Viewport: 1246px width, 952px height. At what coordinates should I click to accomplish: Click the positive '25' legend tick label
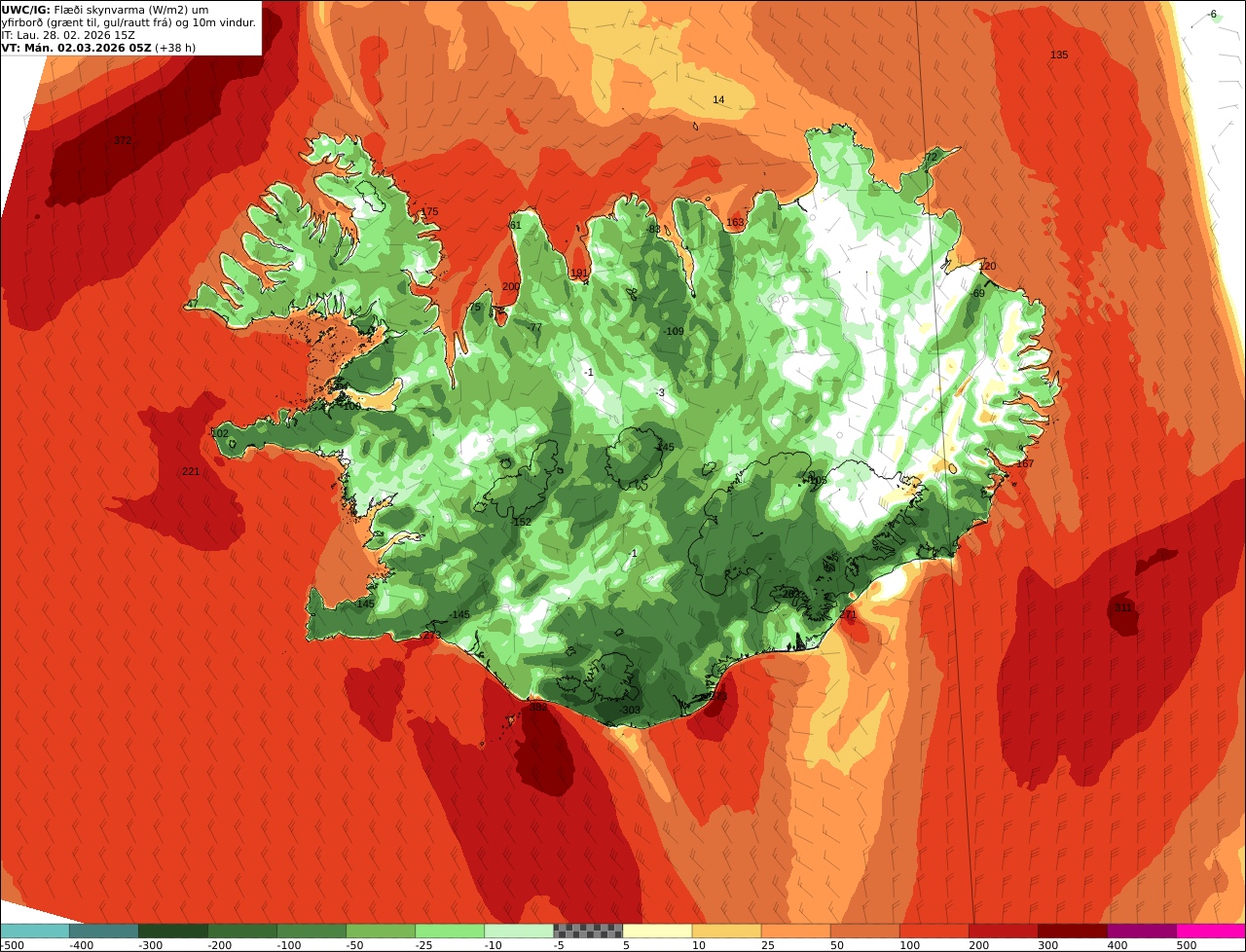[768, 945]
